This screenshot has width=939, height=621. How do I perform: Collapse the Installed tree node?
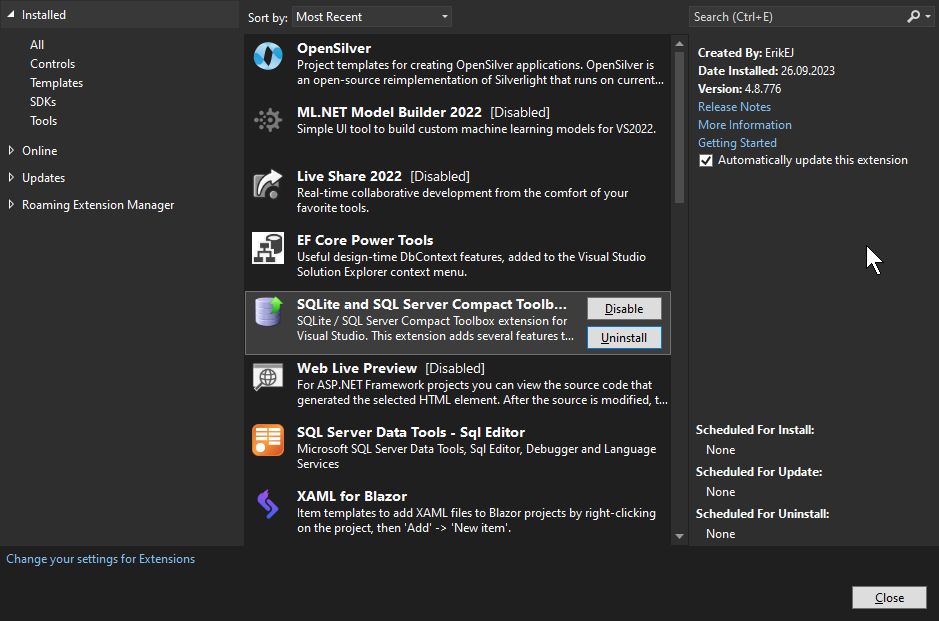pyautogui.click(x=11, y=14)
